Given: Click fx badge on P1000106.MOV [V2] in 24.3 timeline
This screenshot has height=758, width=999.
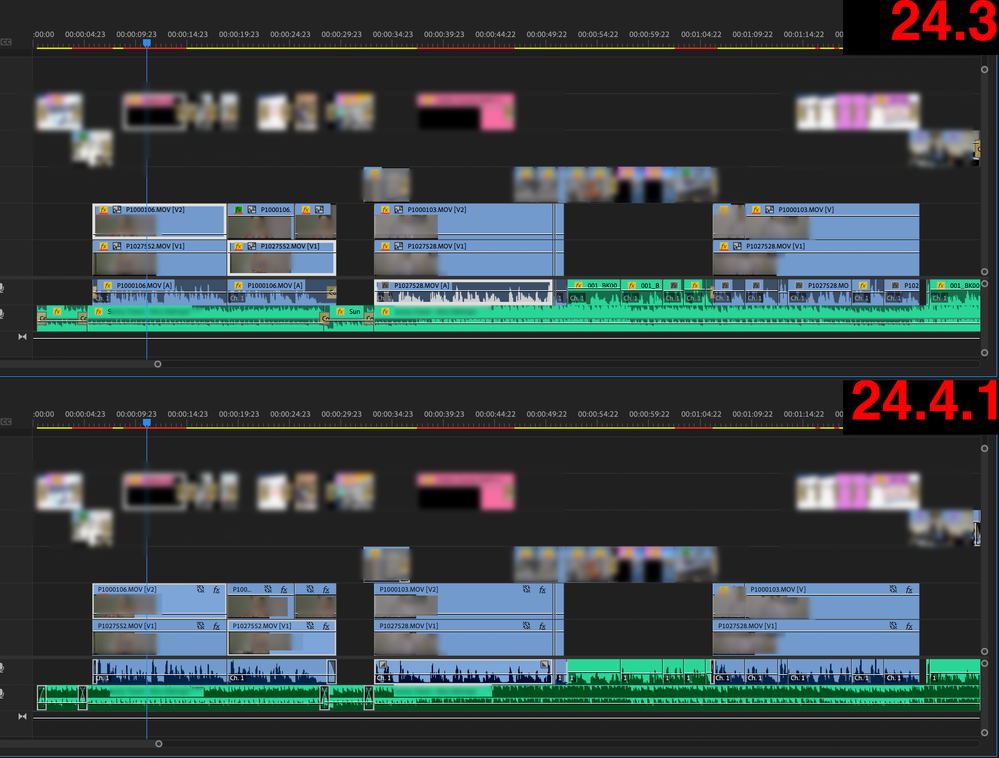Looking at the screenshot, I should [103, 210].
